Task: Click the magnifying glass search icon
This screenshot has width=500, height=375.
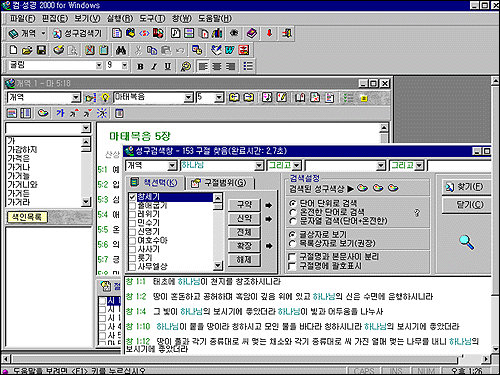Action: [467, 242]
